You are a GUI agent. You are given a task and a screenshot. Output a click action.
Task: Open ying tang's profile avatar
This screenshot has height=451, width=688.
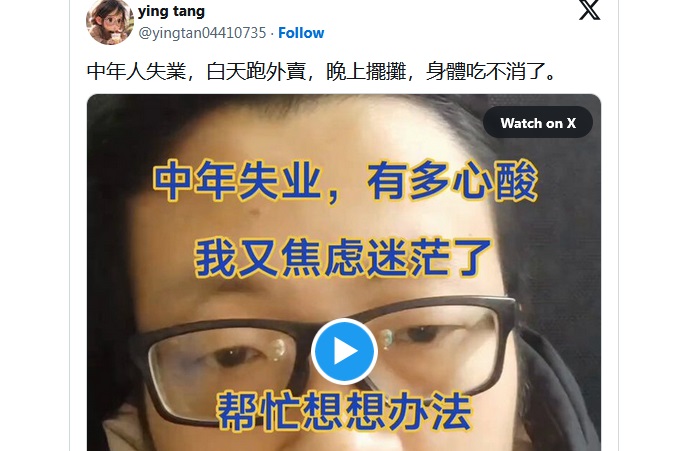point(110,22)
